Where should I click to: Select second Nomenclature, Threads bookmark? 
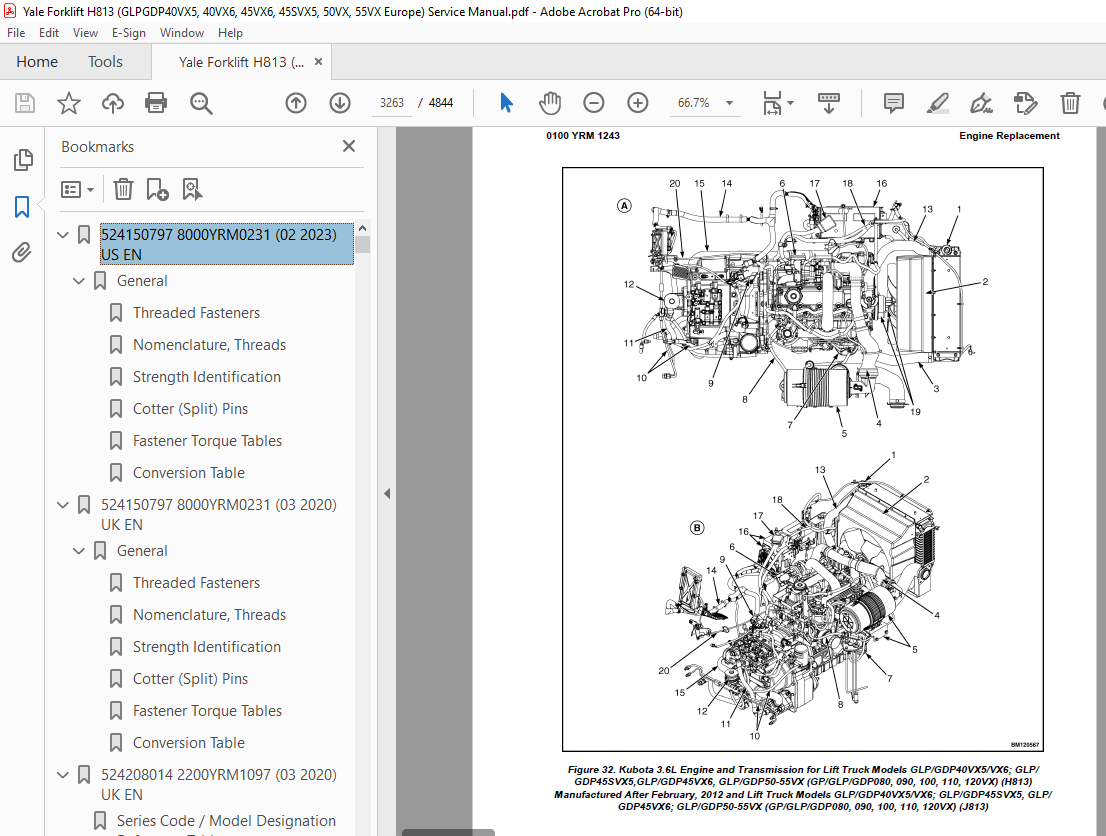[209, 614]
